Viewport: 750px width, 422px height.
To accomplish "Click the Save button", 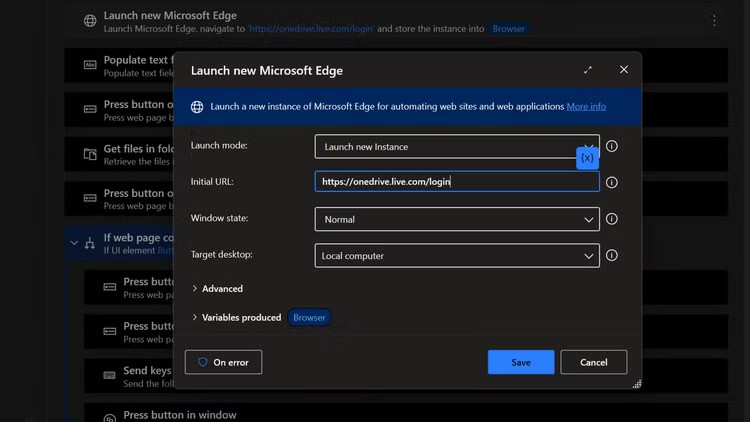I will (x=521, y=362).
